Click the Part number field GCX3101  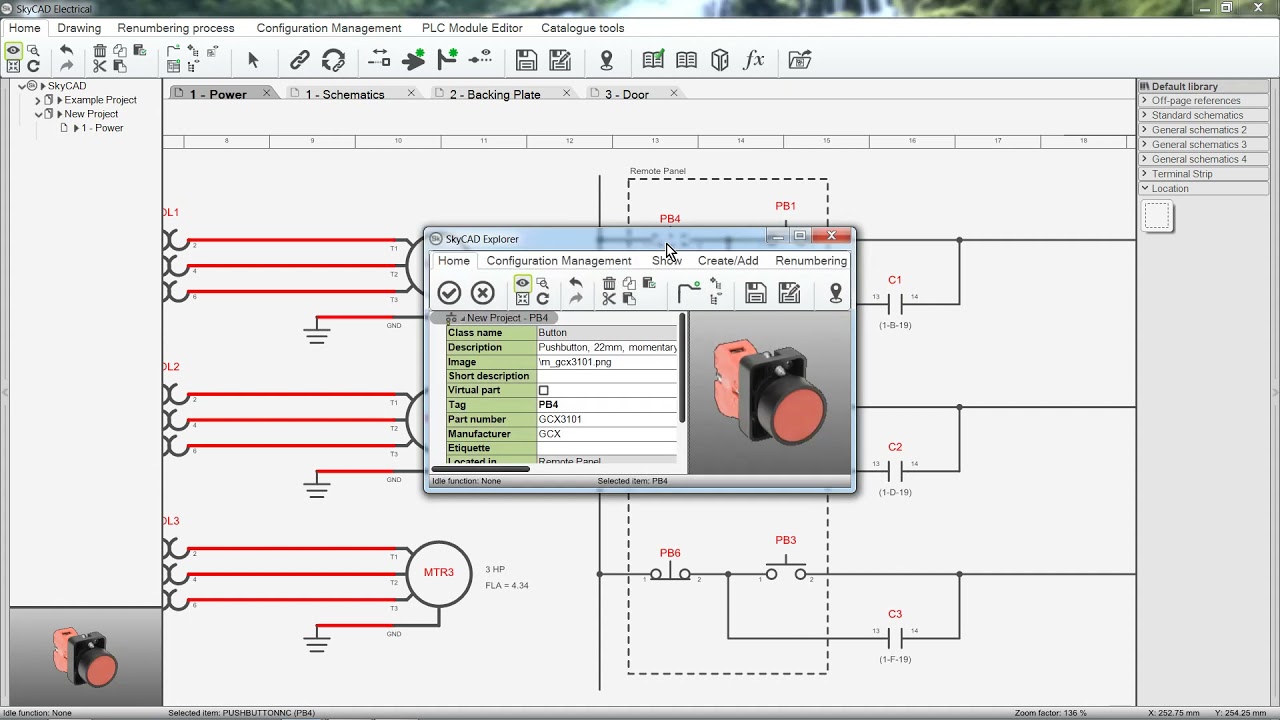(607, 419)
